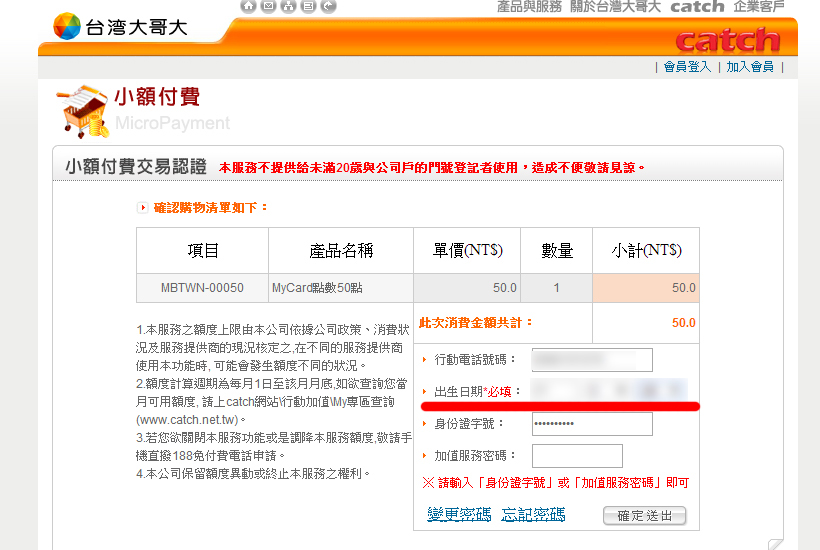820x550 pixels.
Task: Open the gray catch menu item
Action: pyautogui.click(x=697, y=7)
